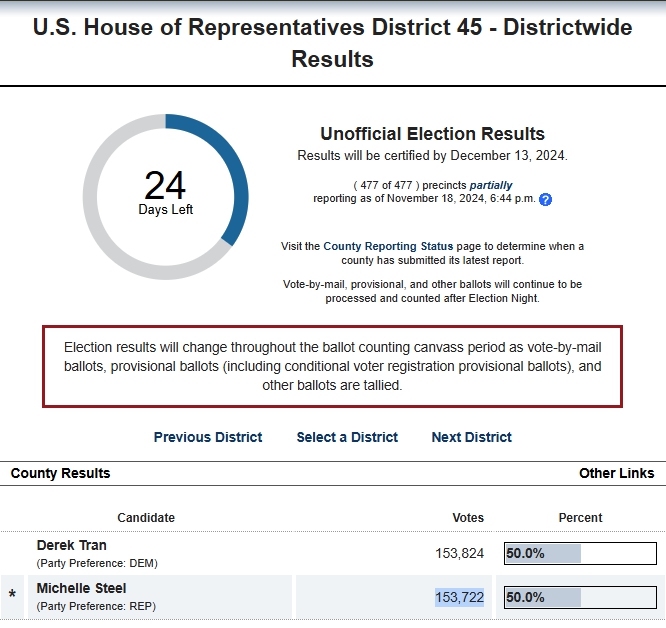Screen dimensions: 666x628
Task: Go to Next District
Action: 471,437
